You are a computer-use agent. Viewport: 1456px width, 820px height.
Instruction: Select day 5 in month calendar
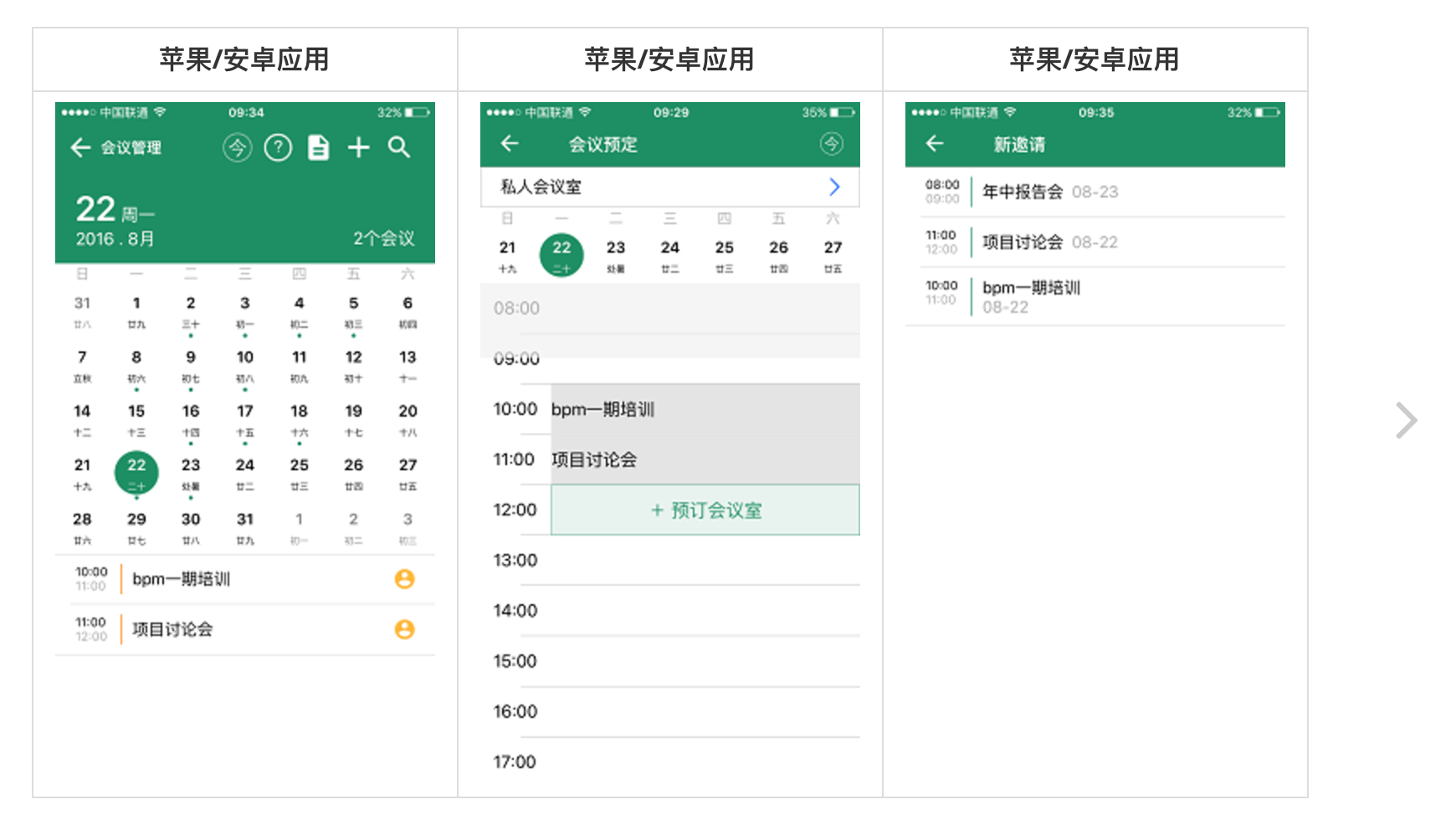pyautogui.click(x=353, y=312)
